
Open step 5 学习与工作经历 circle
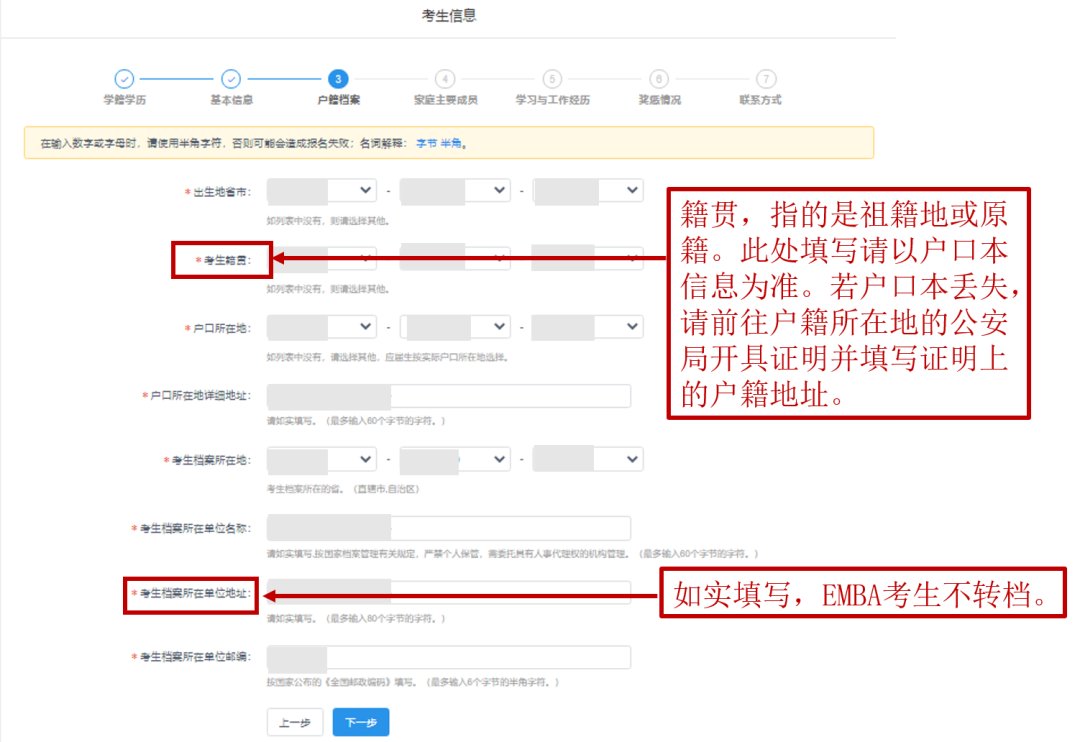pos(552,79)
